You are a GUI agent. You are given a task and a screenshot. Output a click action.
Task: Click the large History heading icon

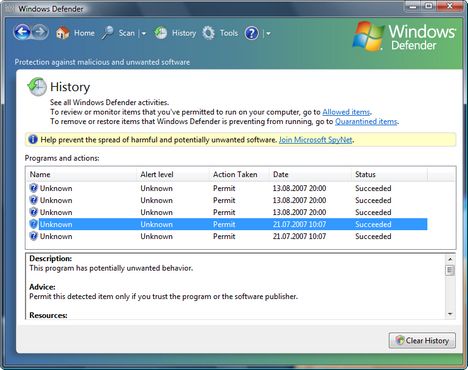(x=37, y=87)
